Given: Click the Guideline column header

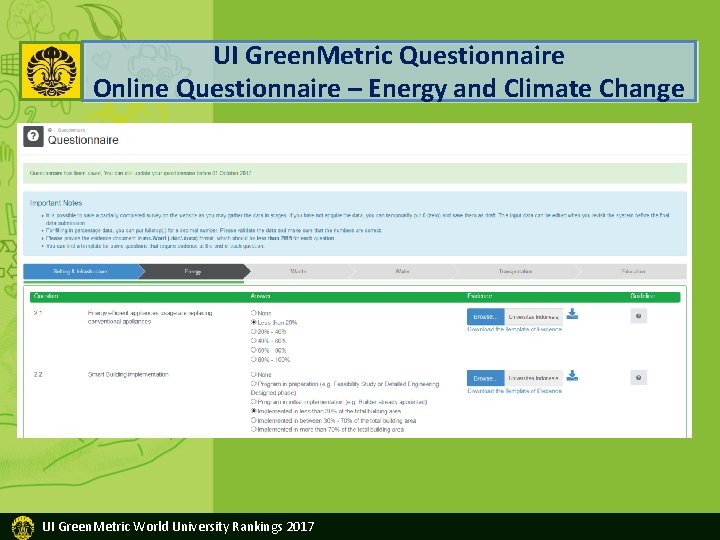Looking at the screenshot, I should [x=643, y=296].
